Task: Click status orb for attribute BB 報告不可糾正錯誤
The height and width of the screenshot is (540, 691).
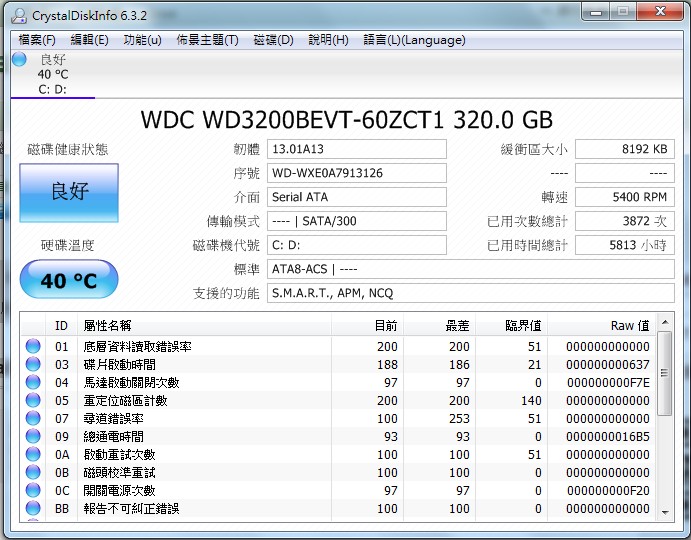Action: (x=33, y=508)
